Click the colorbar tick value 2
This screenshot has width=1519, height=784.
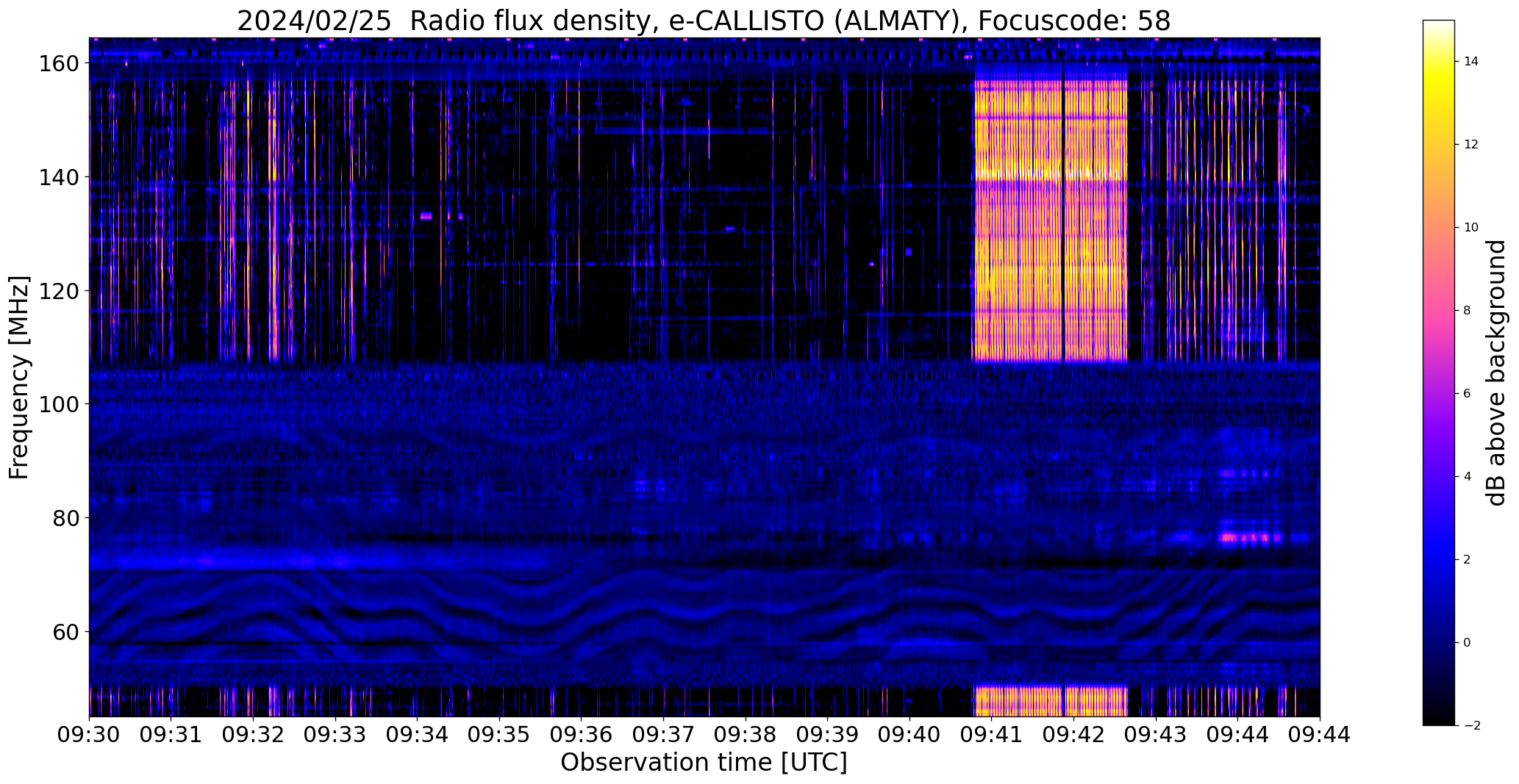[1468, 560]
